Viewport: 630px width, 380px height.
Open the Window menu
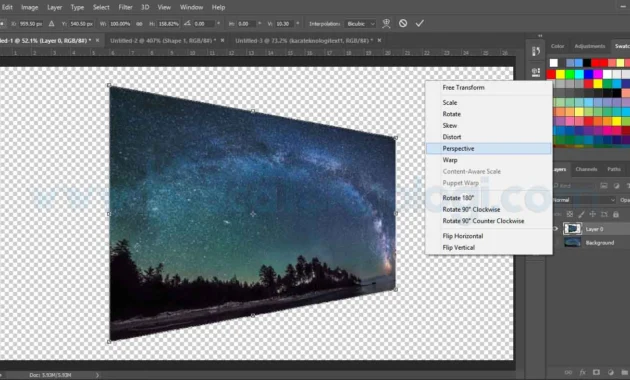point(191,7)
